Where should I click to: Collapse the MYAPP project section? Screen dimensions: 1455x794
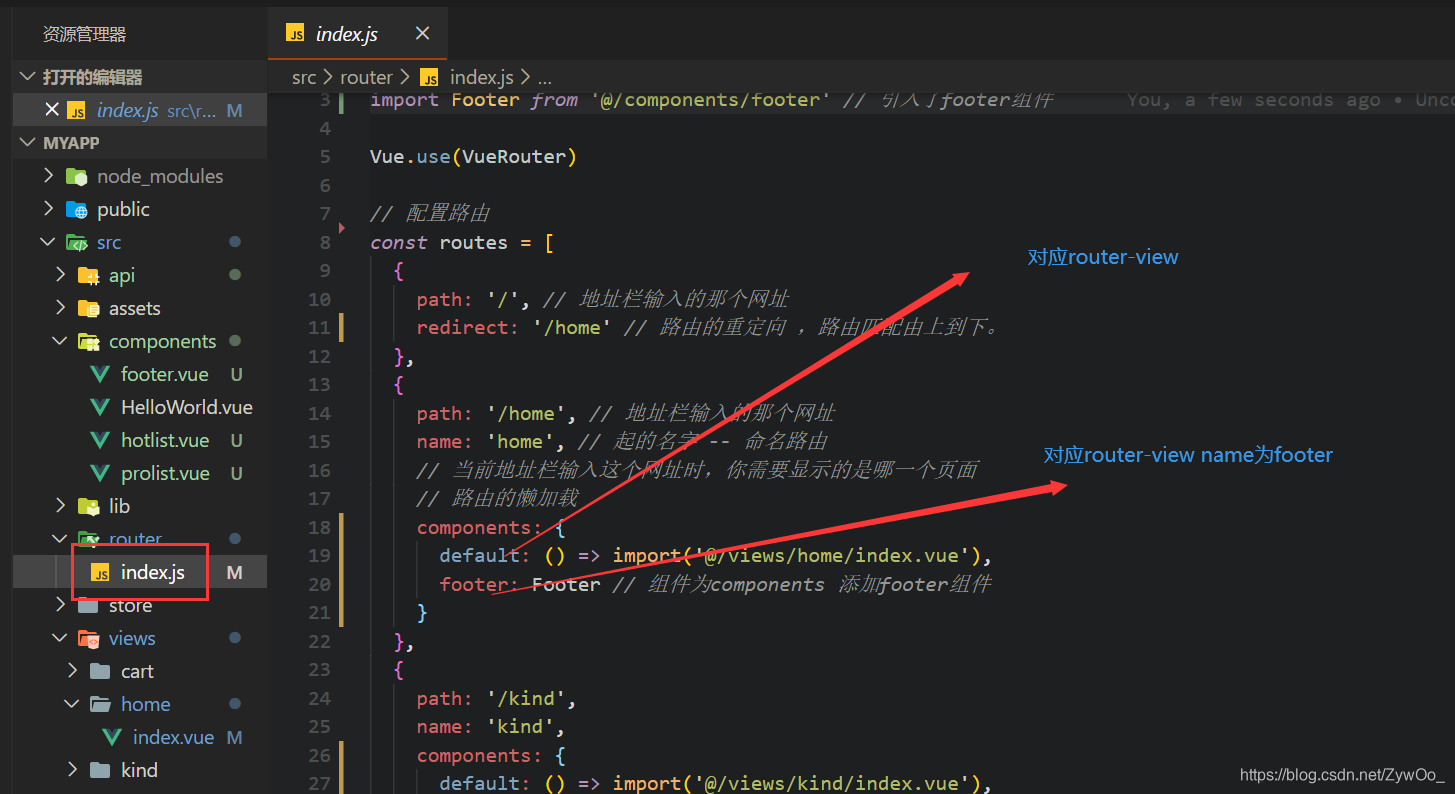27,143
